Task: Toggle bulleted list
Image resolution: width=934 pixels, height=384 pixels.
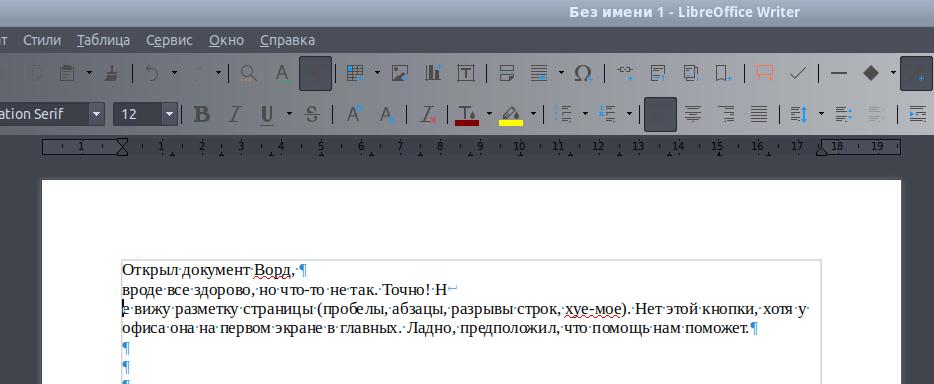Action: coord(563,114)
